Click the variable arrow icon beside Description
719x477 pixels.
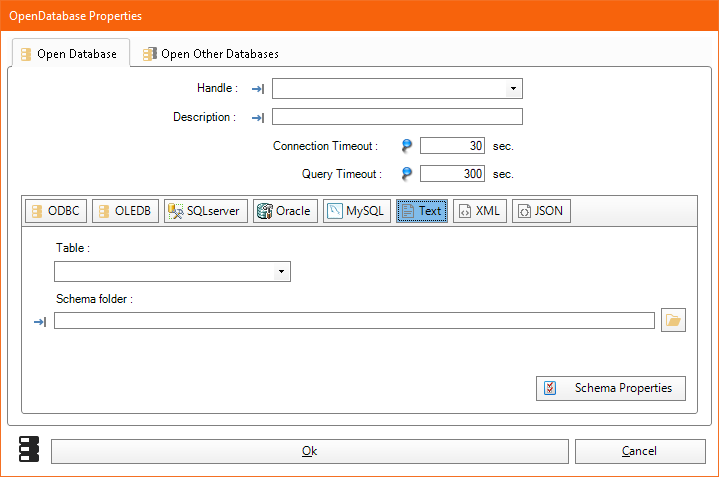(x=258, y=118)
